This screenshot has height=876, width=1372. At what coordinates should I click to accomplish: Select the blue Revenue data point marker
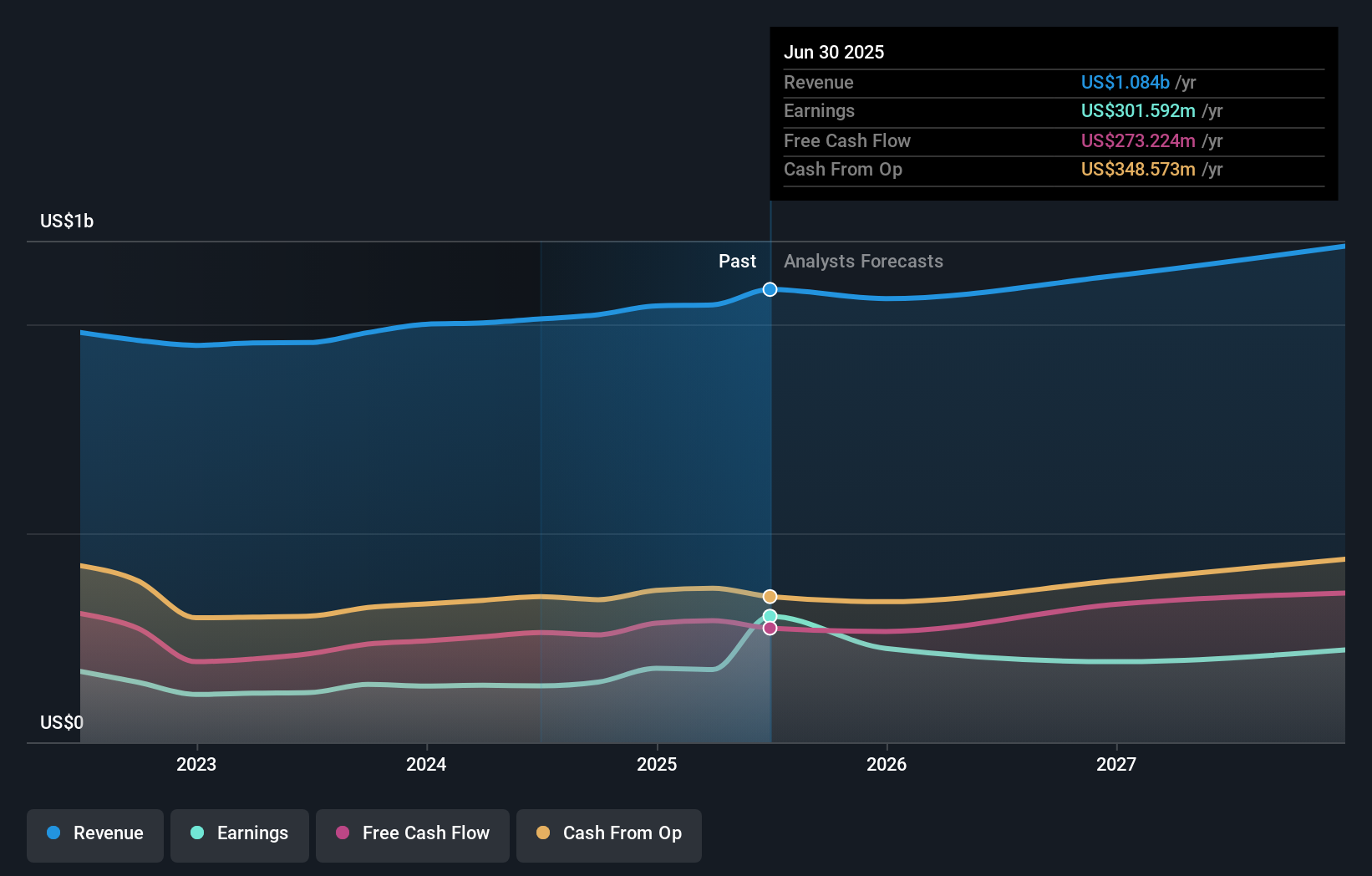point(769,290)
